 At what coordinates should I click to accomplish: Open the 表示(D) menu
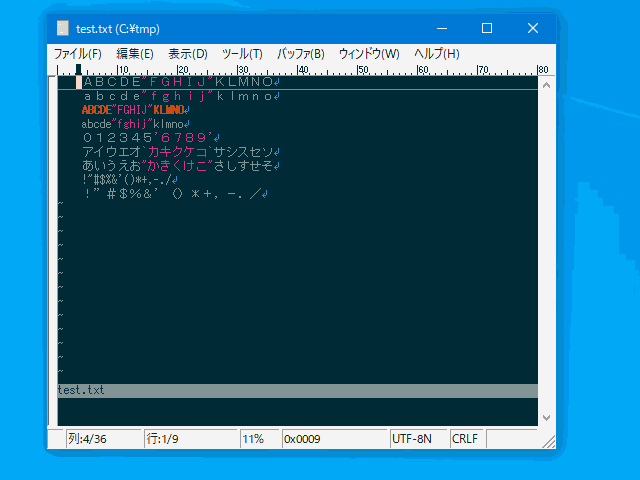click(x=188, y=54)
